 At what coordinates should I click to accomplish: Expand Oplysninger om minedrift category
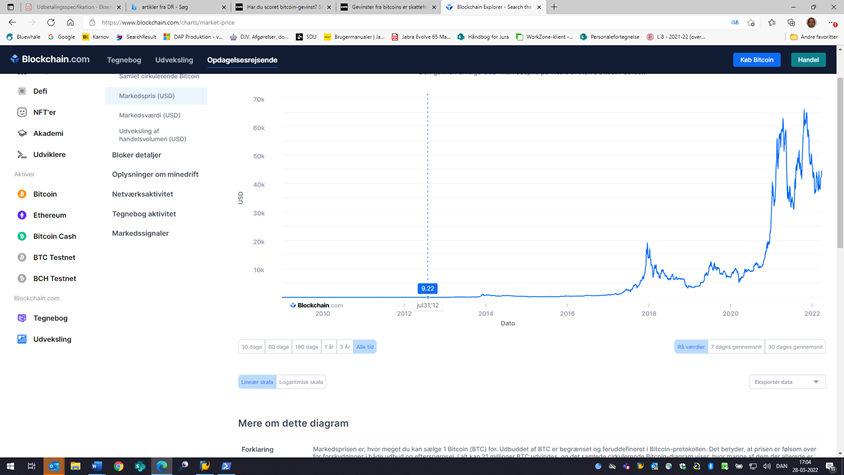point(155,174)
